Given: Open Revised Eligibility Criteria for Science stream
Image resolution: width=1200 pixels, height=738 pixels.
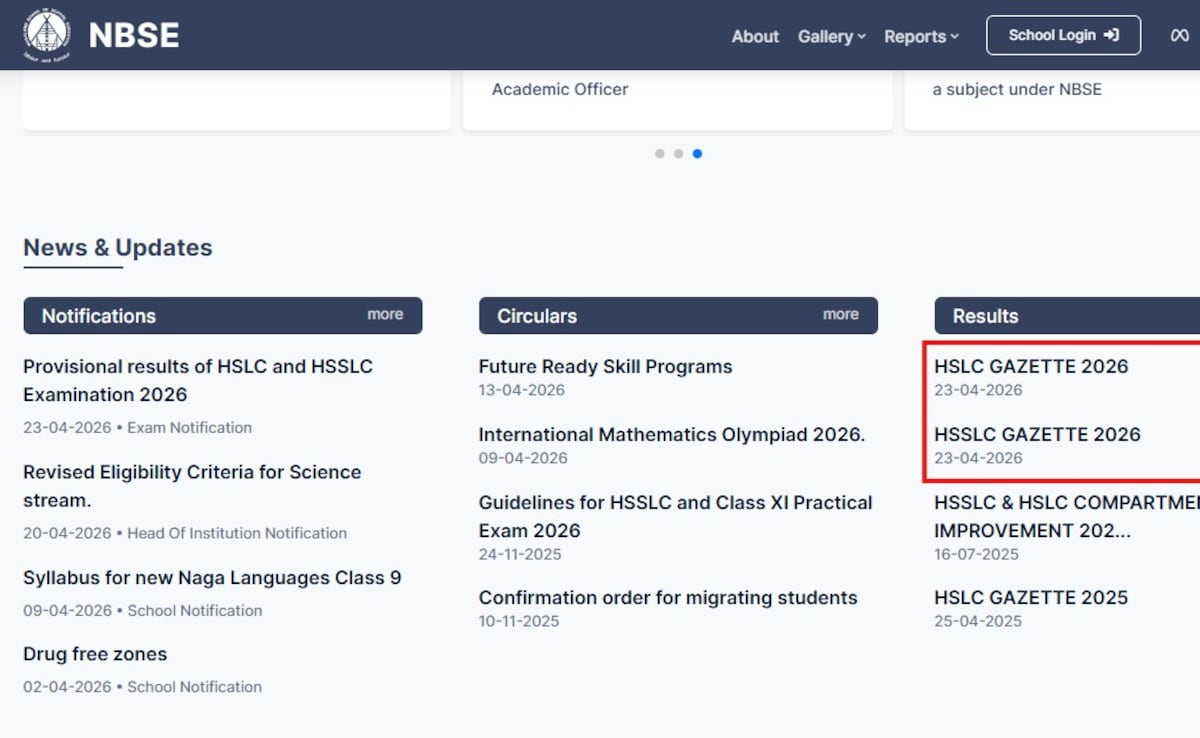Looking at the screenshot, I should [x=192, y=485].
